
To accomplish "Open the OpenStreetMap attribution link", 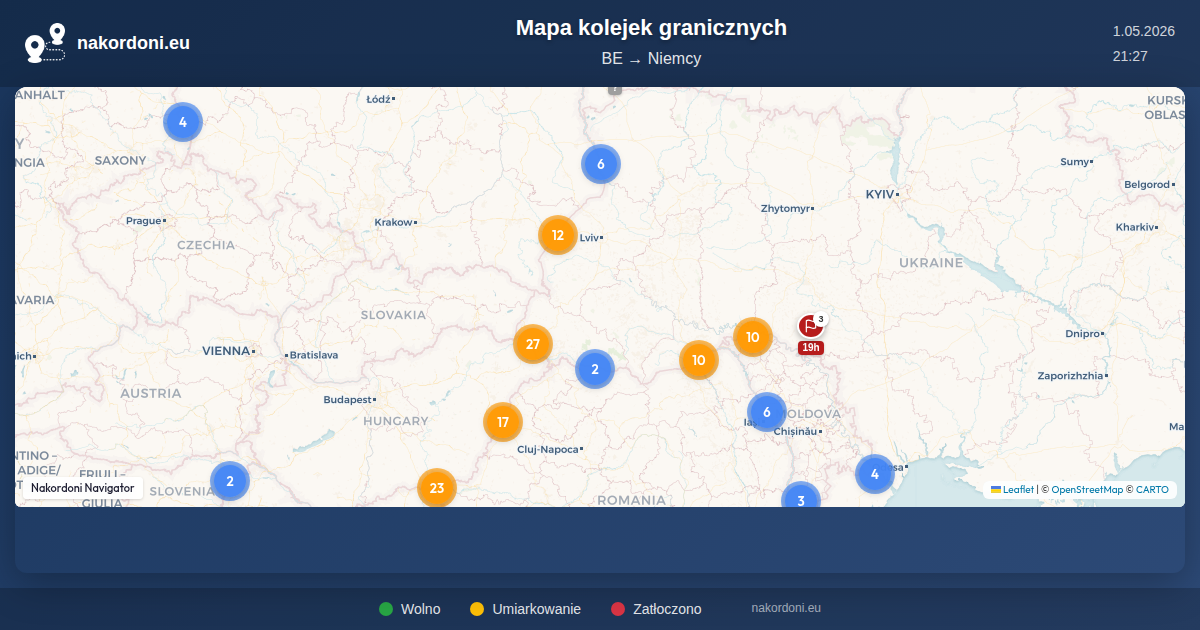I will [1087, 490].
